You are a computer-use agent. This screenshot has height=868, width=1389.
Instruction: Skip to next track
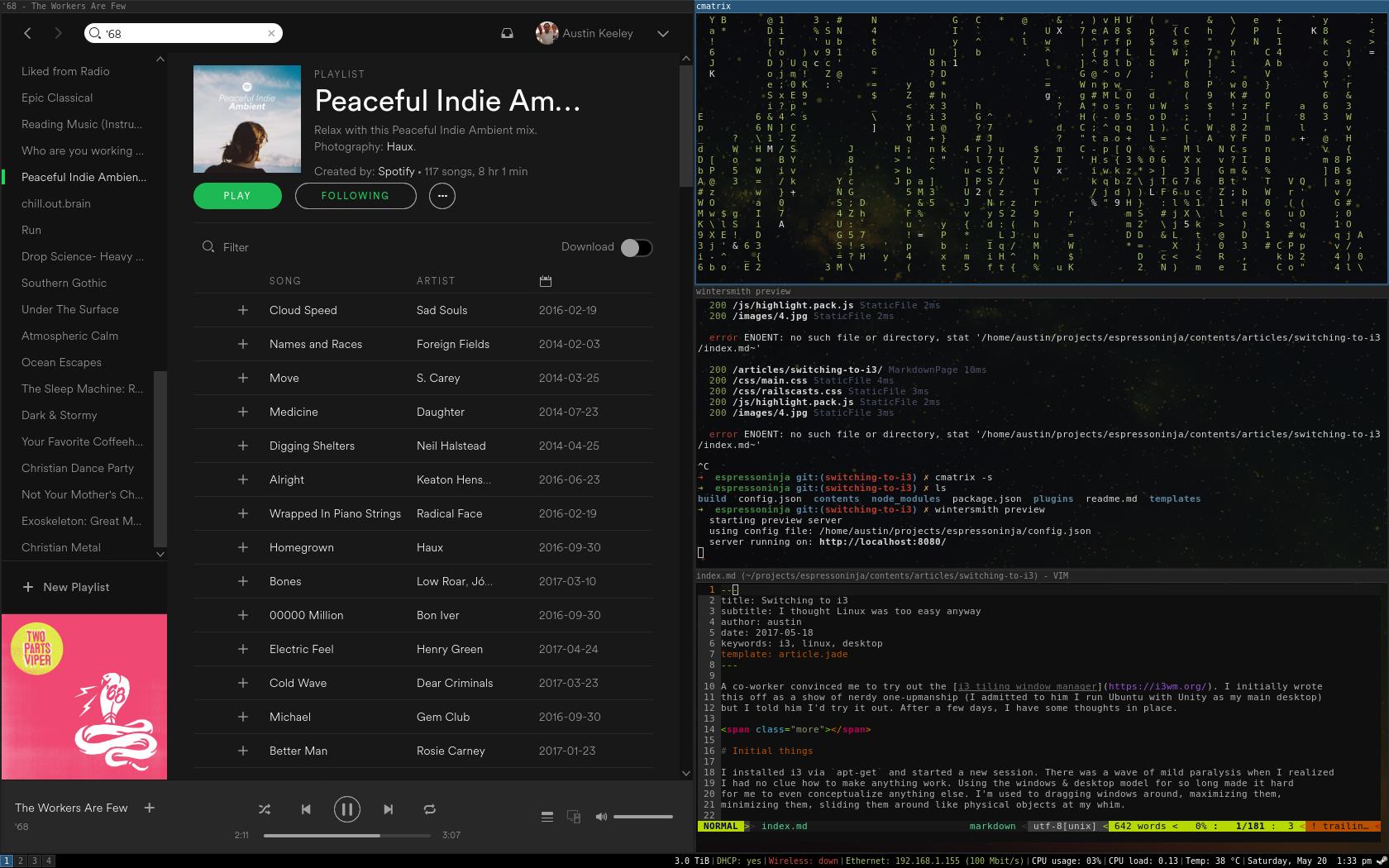tap(389, 809)
